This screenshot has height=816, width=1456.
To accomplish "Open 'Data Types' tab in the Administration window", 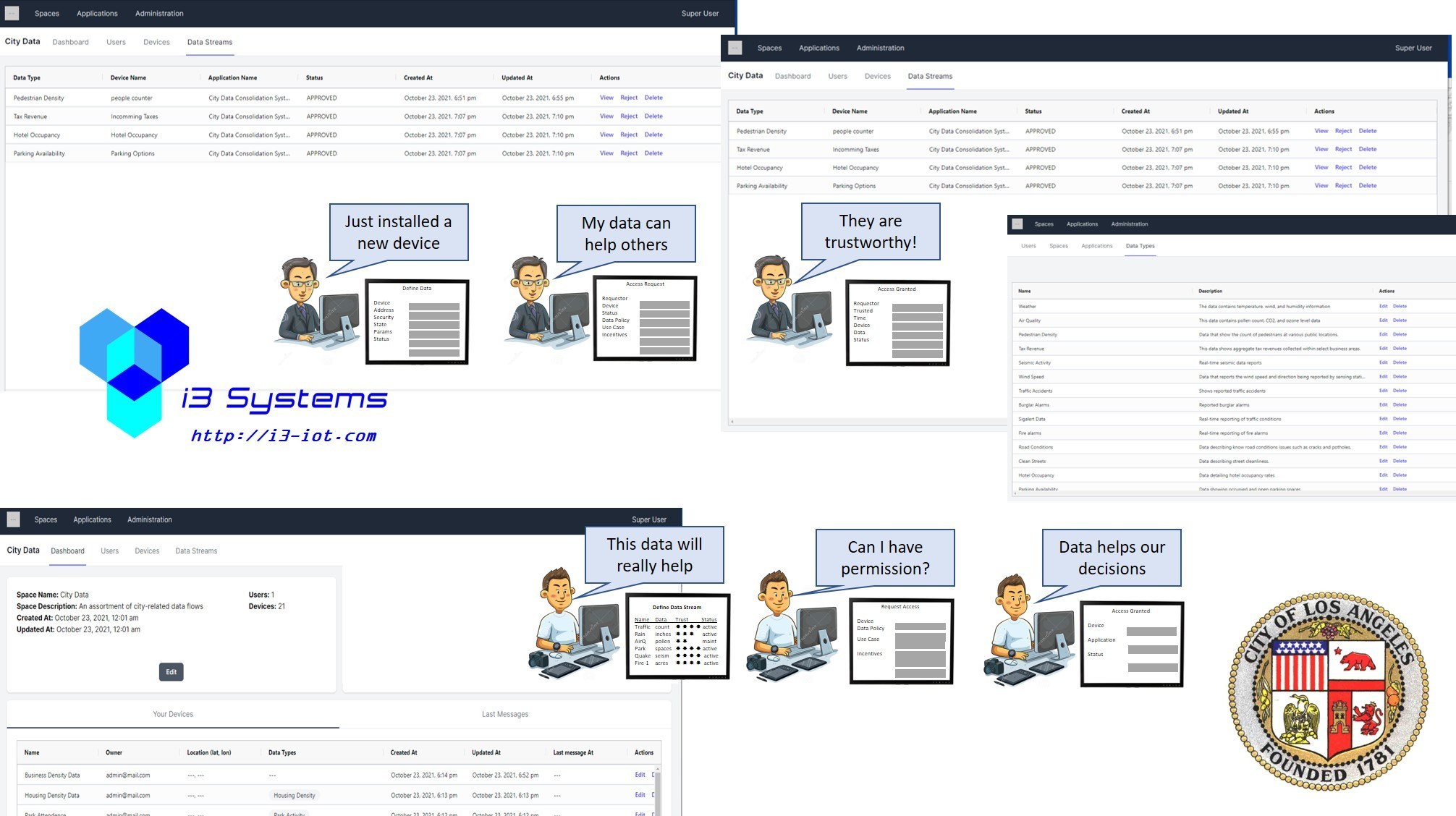I will pos(1140,246).
